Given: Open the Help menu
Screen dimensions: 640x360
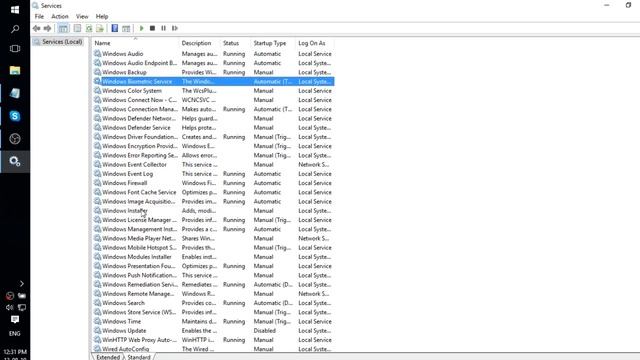Looking at the screenshot, I should pos(102,16).
